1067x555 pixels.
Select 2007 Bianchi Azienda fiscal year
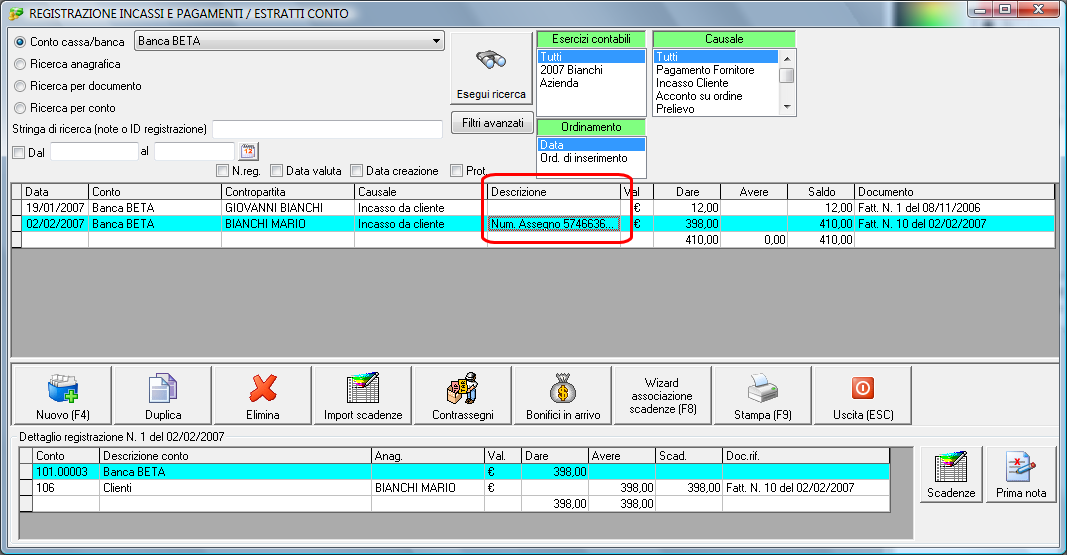[x=591, y=76]
